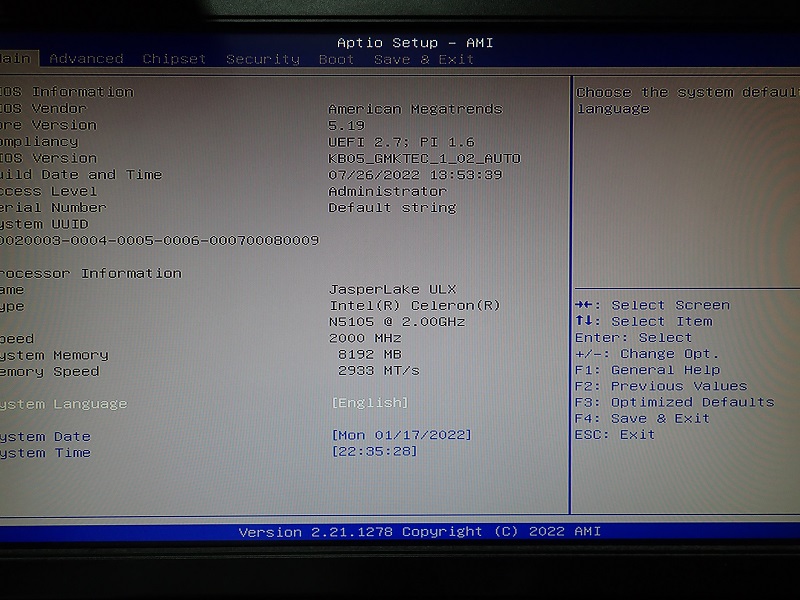Switch to the Advanced tab
Image resolution: width=800 pixels, height=600 pixels.
click(86, 59)
